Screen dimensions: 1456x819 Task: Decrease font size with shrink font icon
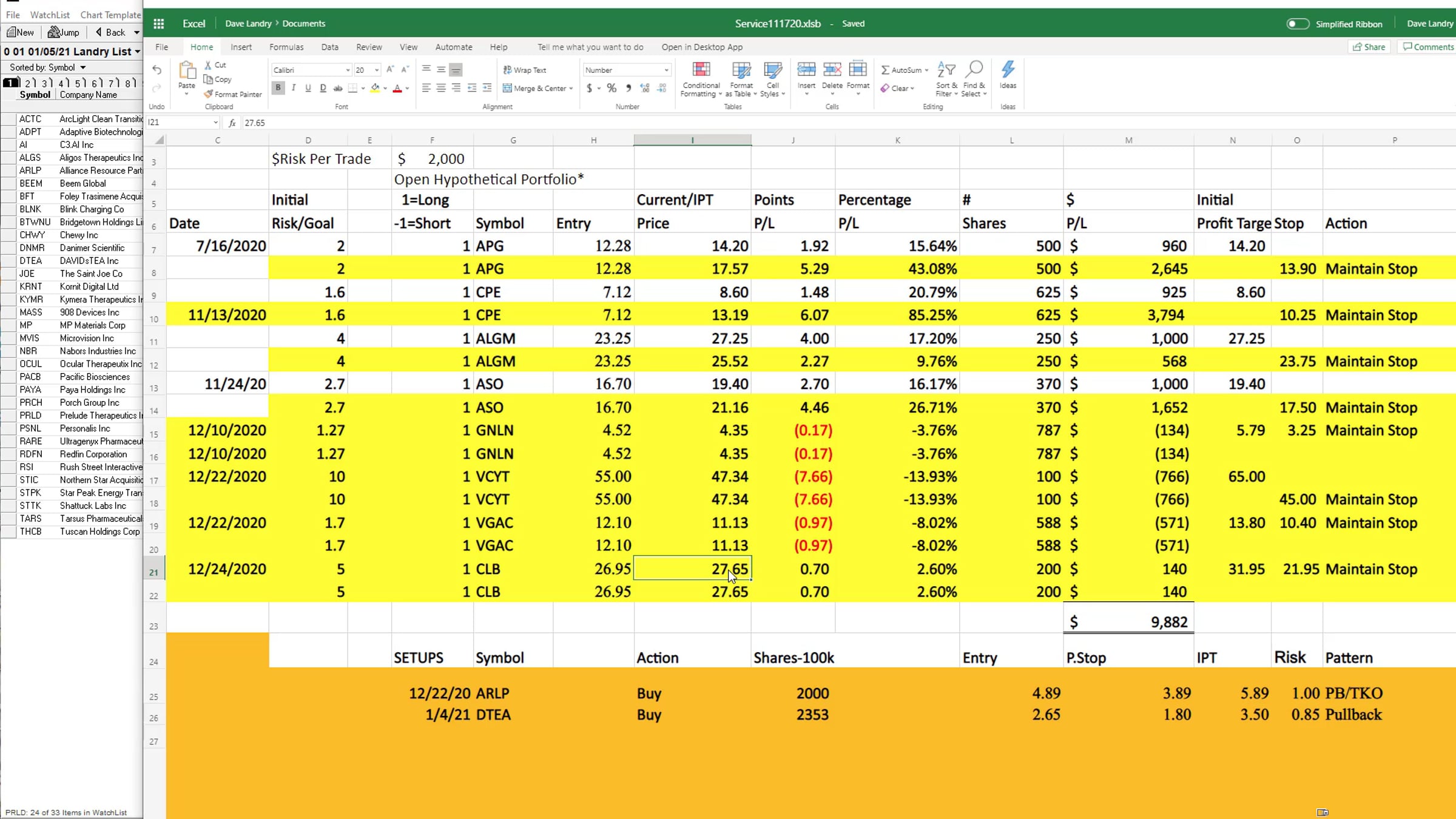pos(405,70)
